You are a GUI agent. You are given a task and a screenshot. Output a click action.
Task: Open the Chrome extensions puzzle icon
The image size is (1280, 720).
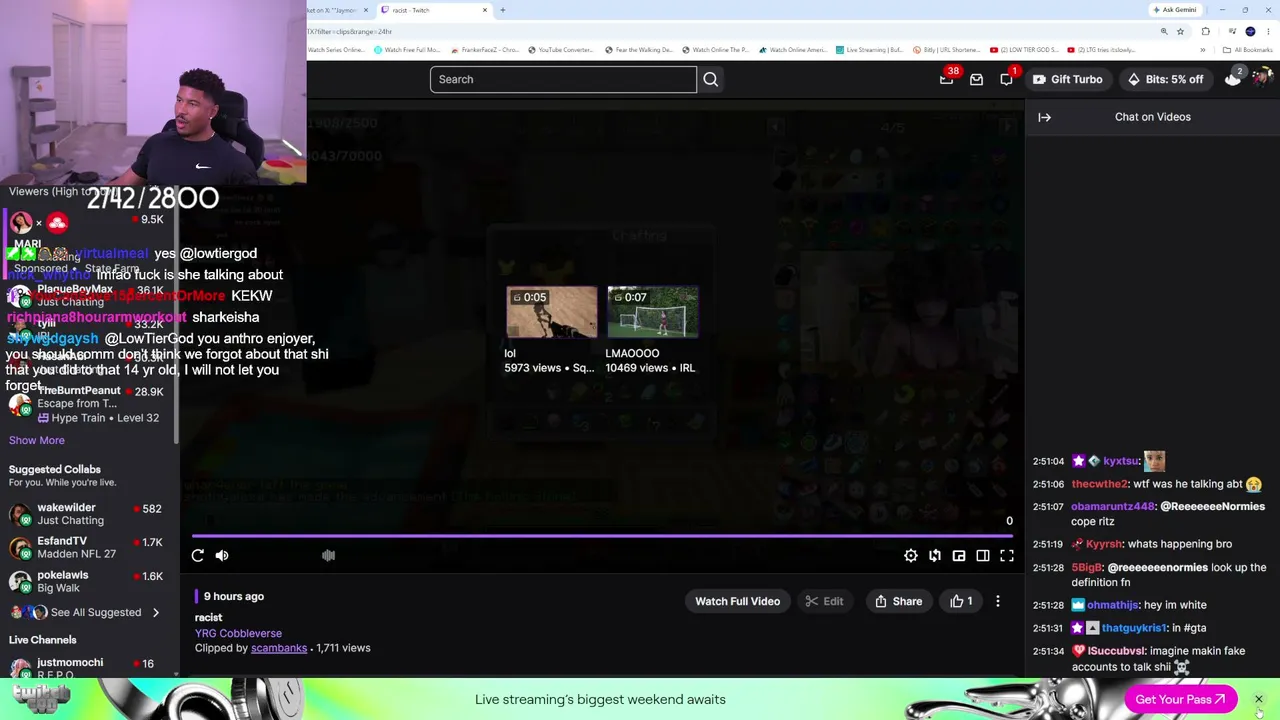tap(1206, 31)
